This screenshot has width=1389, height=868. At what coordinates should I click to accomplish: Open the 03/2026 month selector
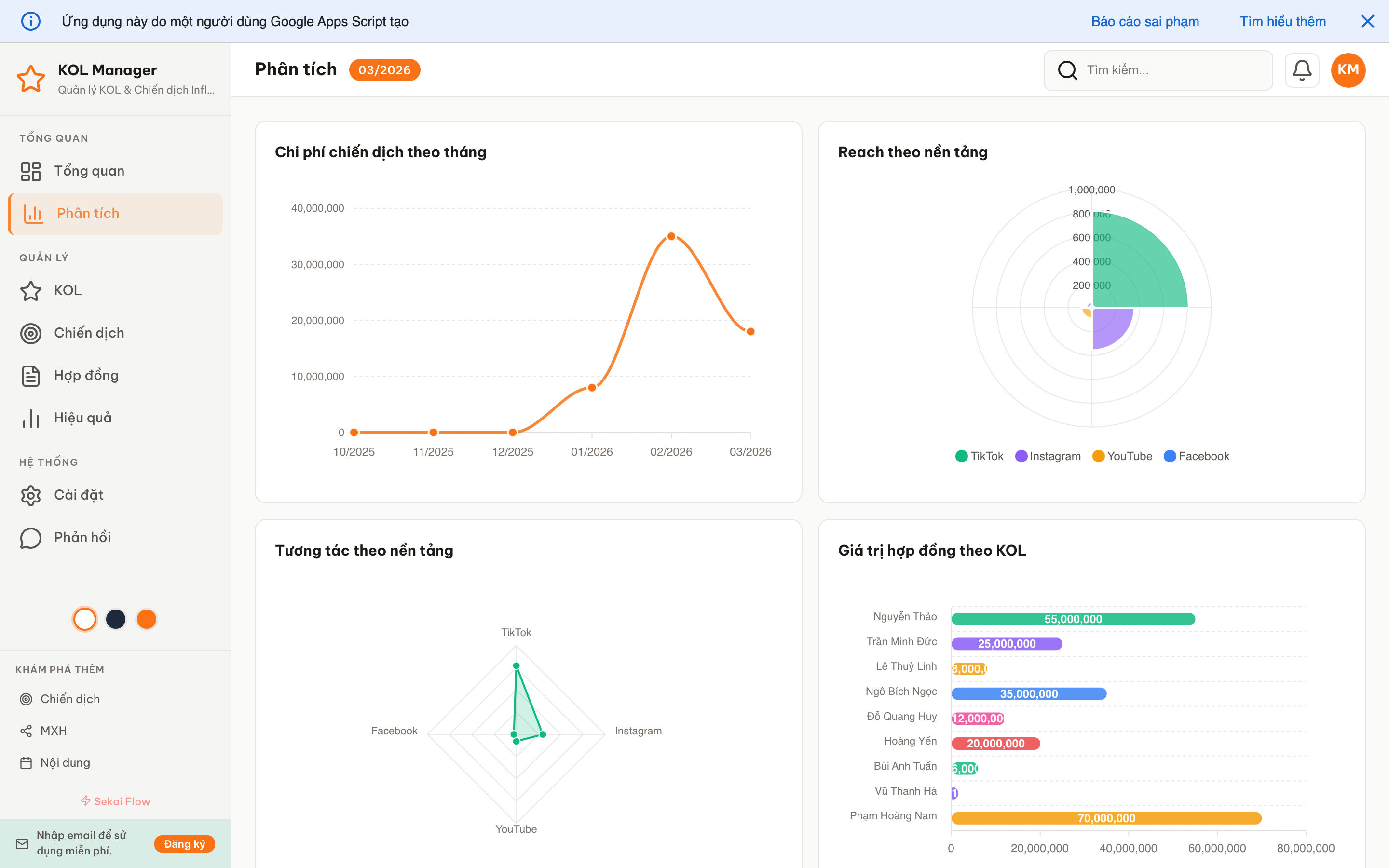[x=384, y=69]
